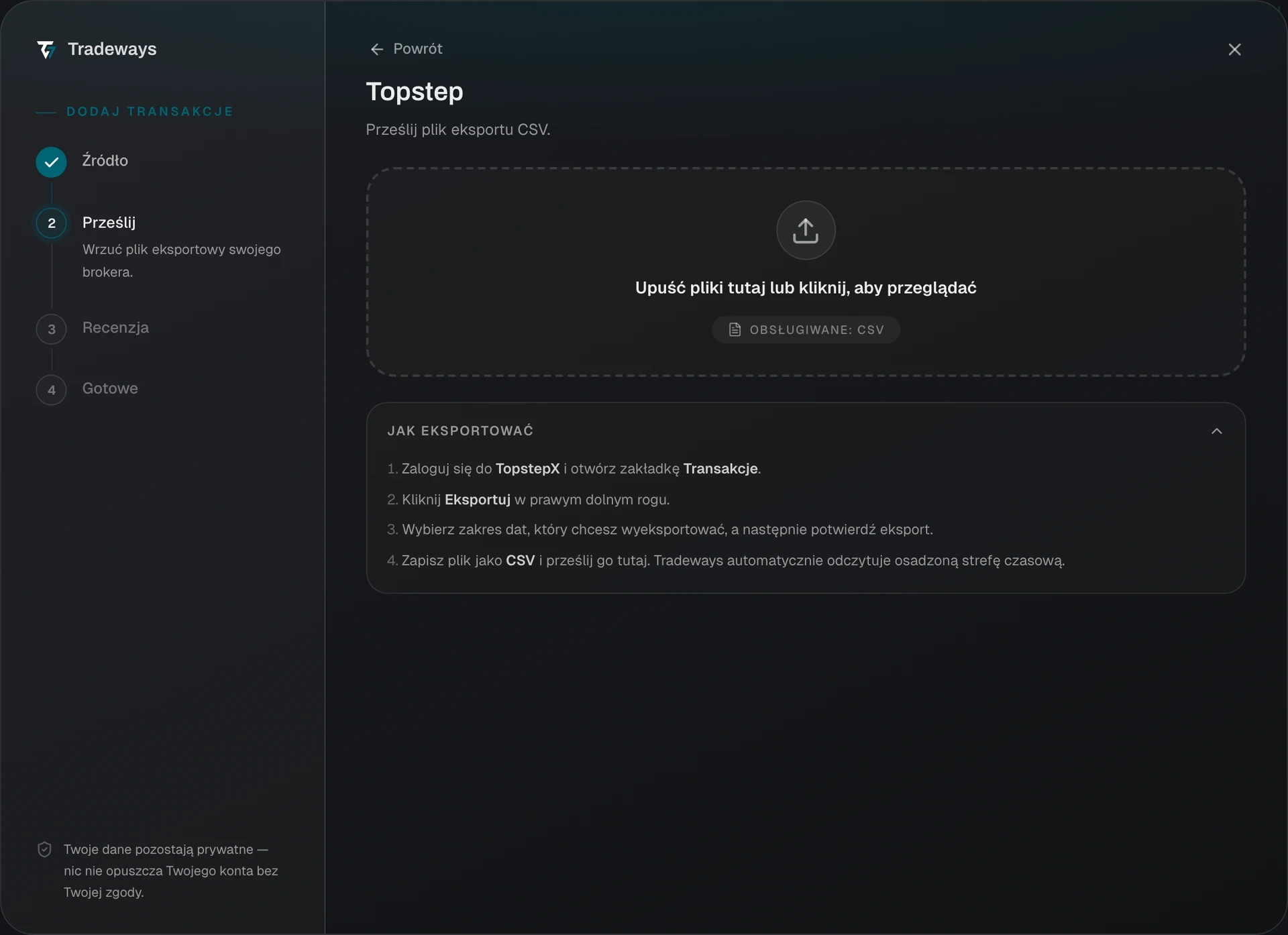Click the 'Twoje dane pozostają prywatne' notice
This screenshot has width=1288, height=935.
170,871
